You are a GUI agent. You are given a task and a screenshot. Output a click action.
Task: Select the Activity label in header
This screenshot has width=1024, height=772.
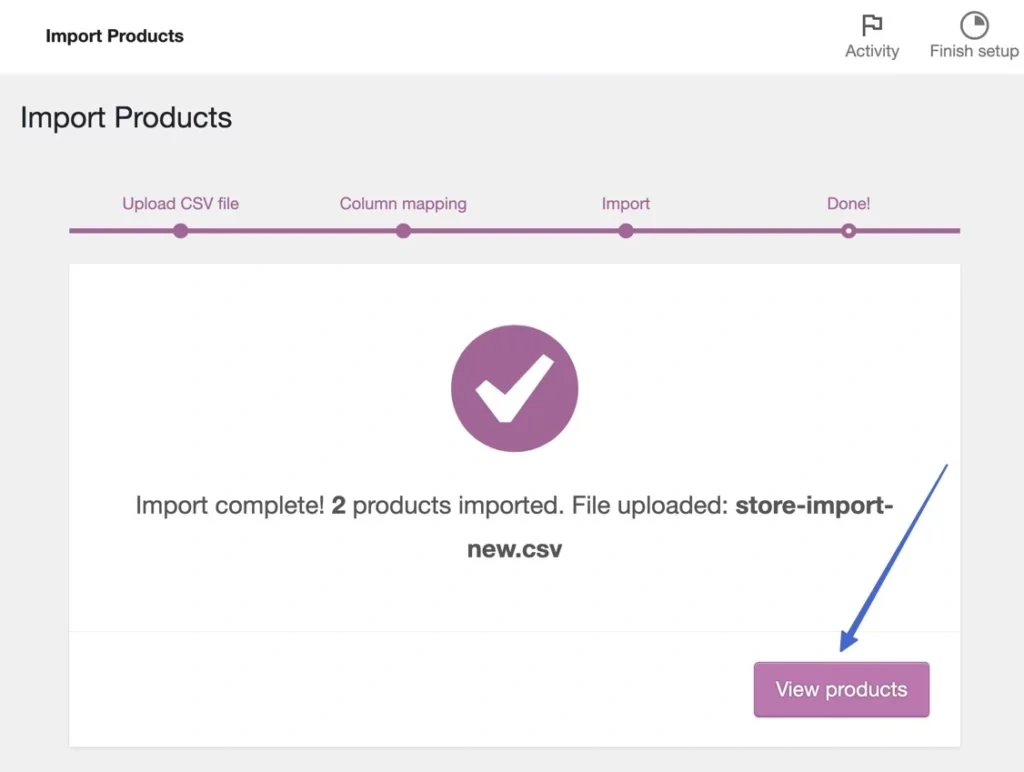click(x=872, y=51)
